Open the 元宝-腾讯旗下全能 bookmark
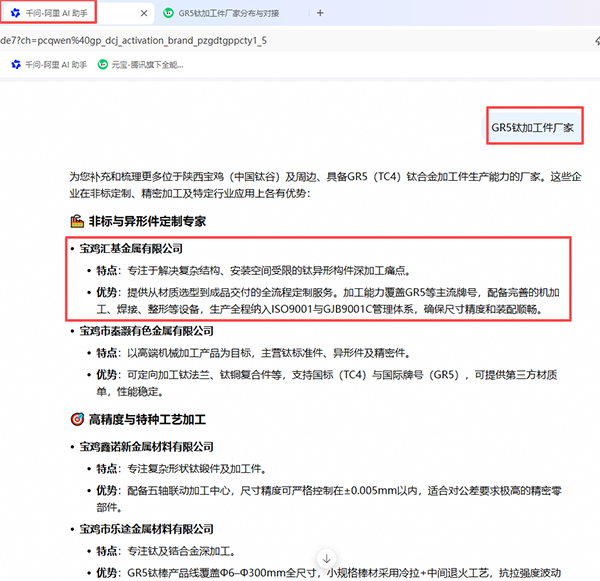 coord(140,65)
